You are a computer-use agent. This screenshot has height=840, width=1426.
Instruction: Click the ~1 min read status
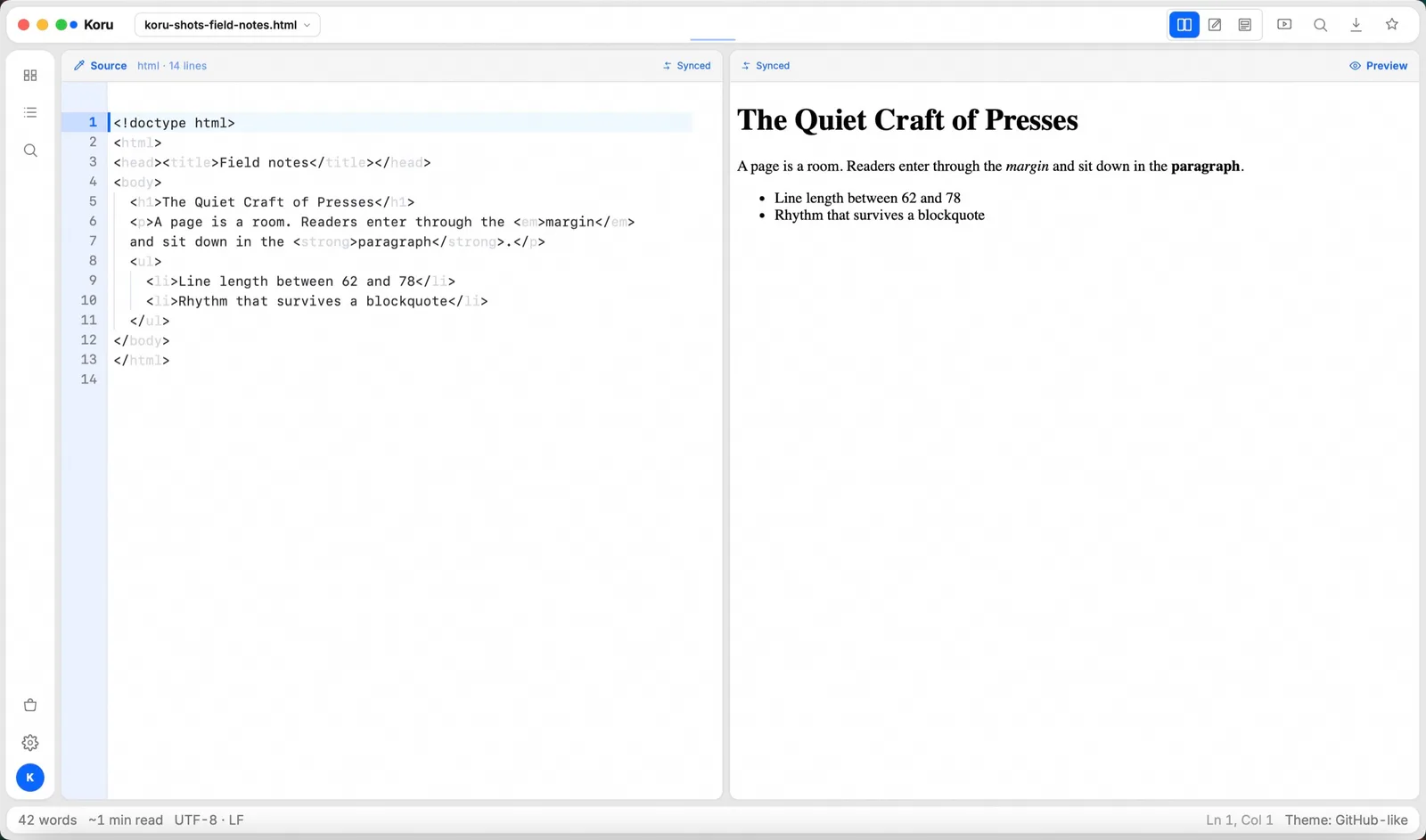point(126,820)
